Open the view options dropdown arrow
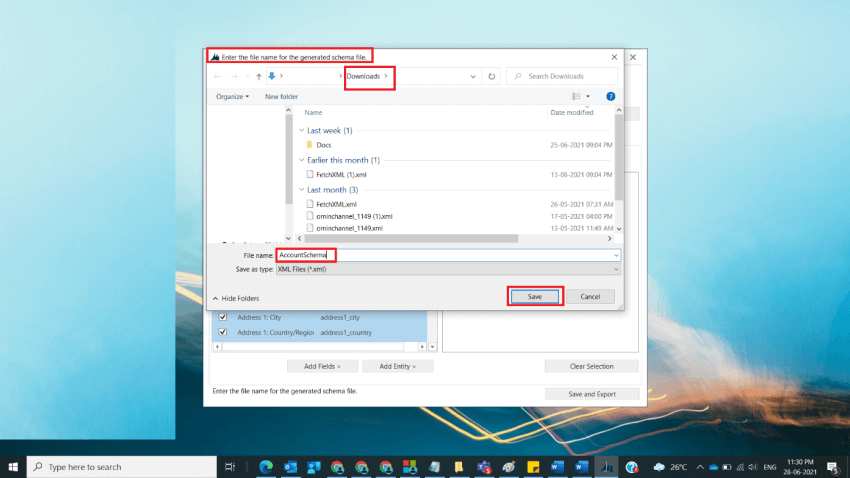The height and width of the screenshot is (478, 850). [588, 96]
